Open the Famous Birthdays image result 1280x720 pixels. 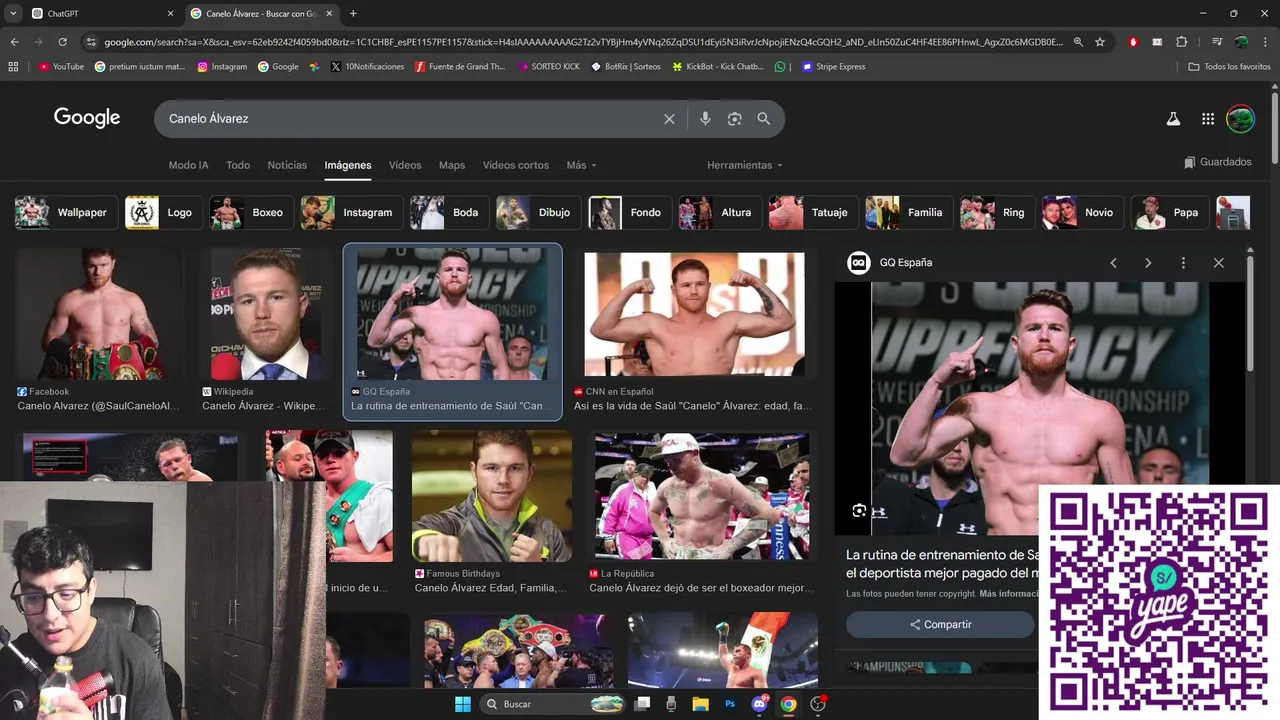pyautogui.click(x=492, y=497)
